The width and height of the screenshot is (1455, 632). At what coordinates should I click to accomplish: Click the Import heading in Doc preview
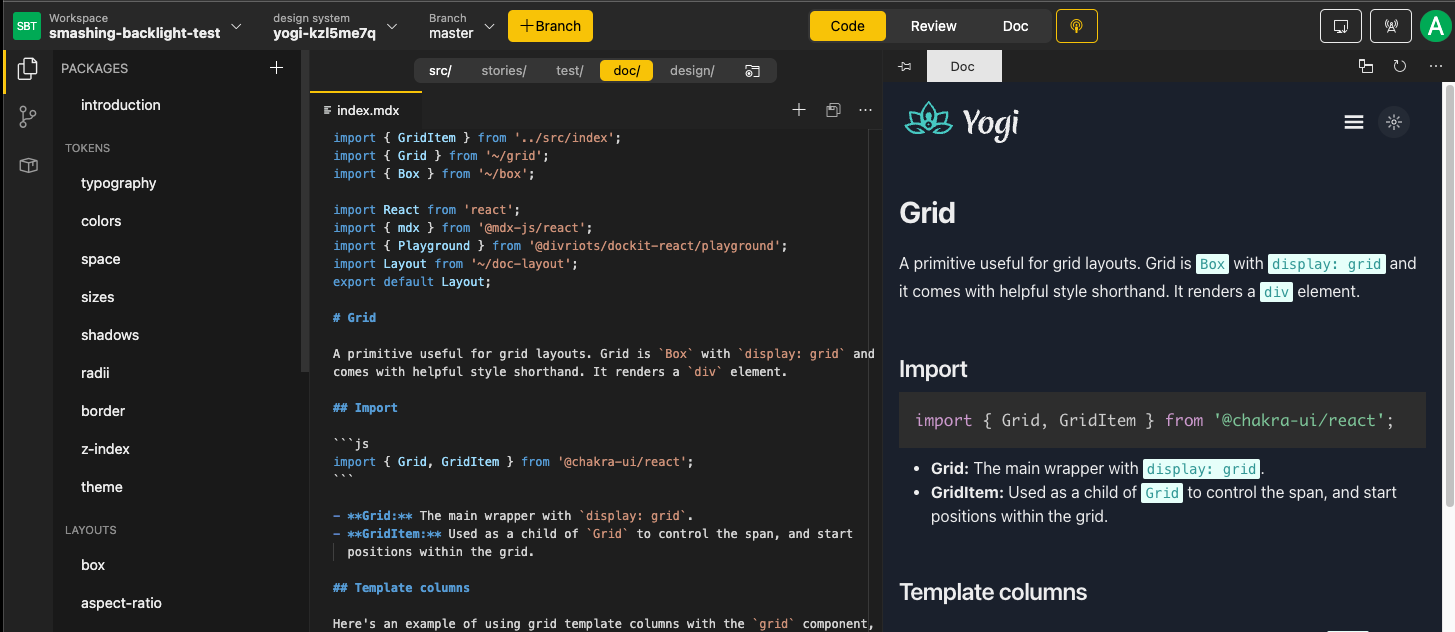point(933,369)
